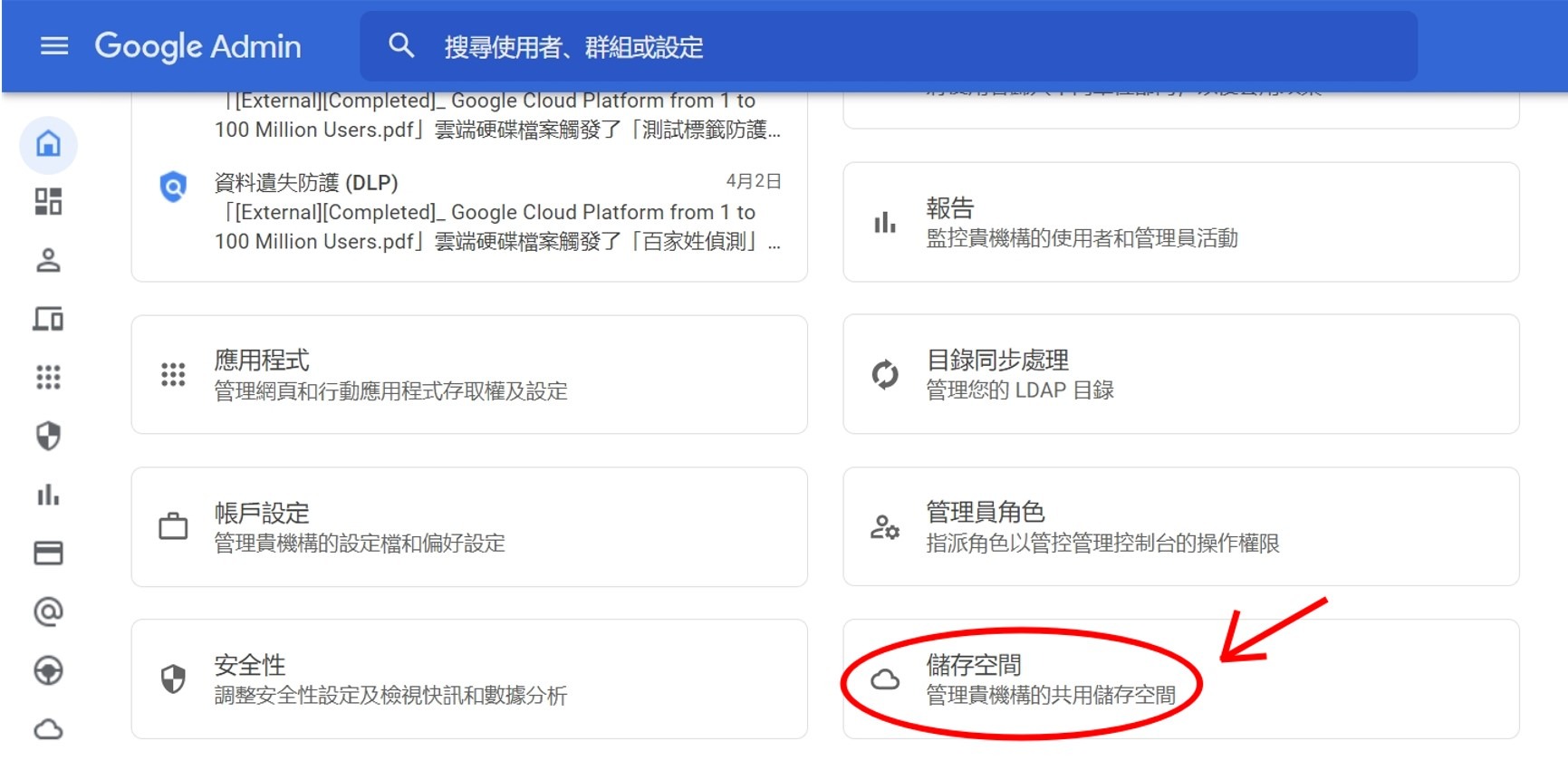
Task: Open the 報告 card
Action: 1180,222
